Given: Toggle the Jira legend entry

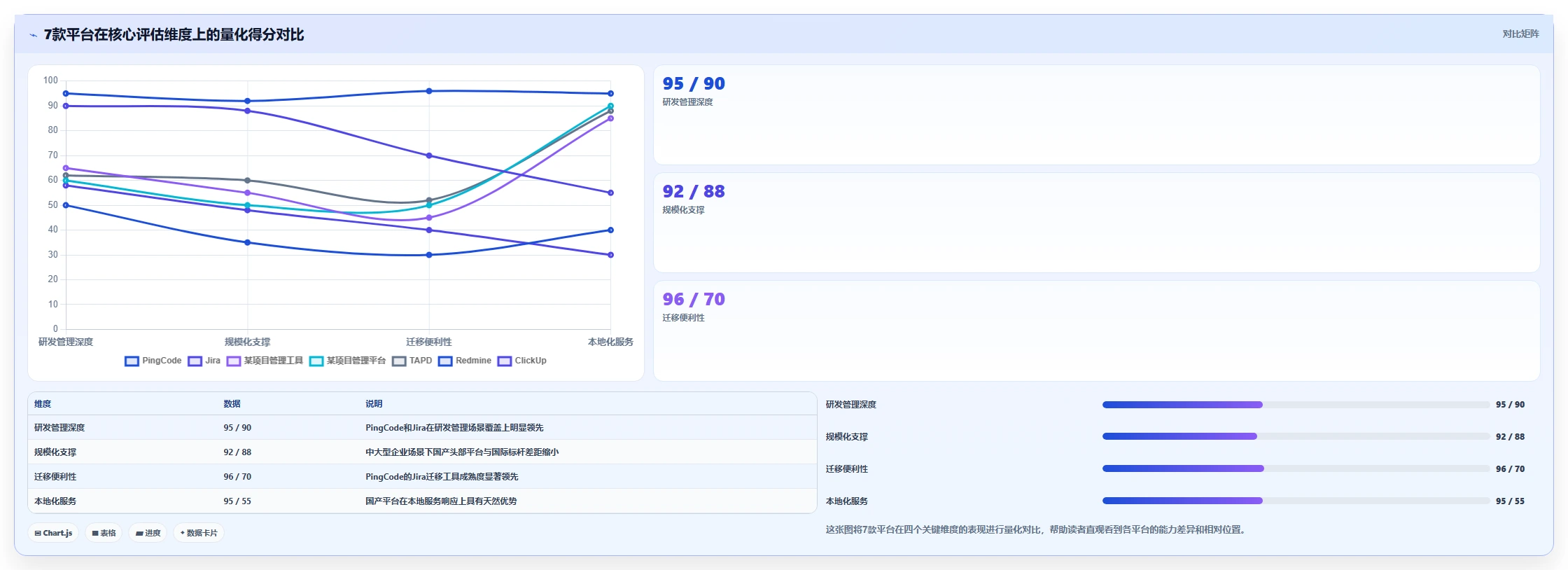Looking at the screenshot, I should pyautogui.click(x=204, y=361).
